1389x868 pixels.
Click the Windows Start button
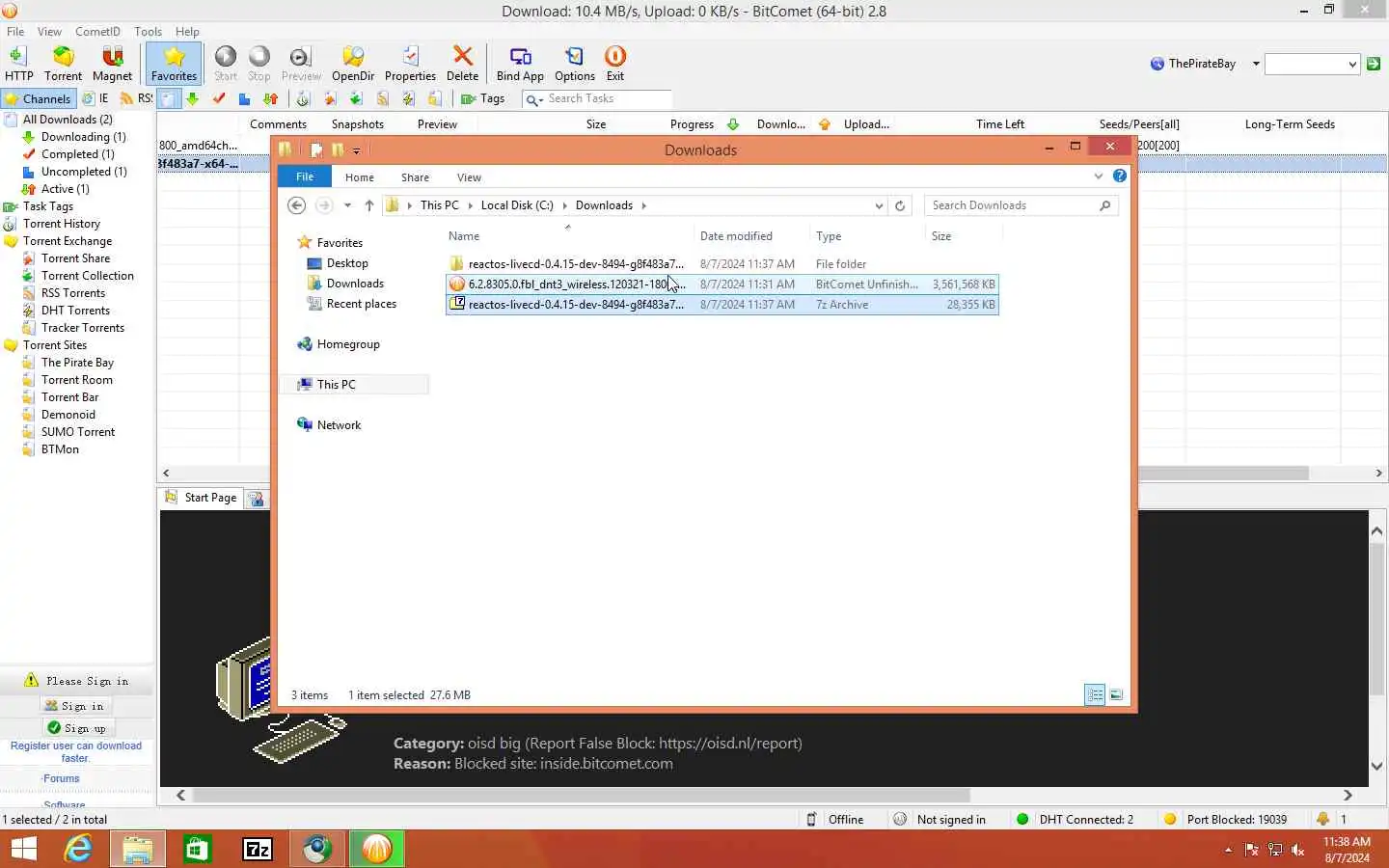click(x=23, y=849)
